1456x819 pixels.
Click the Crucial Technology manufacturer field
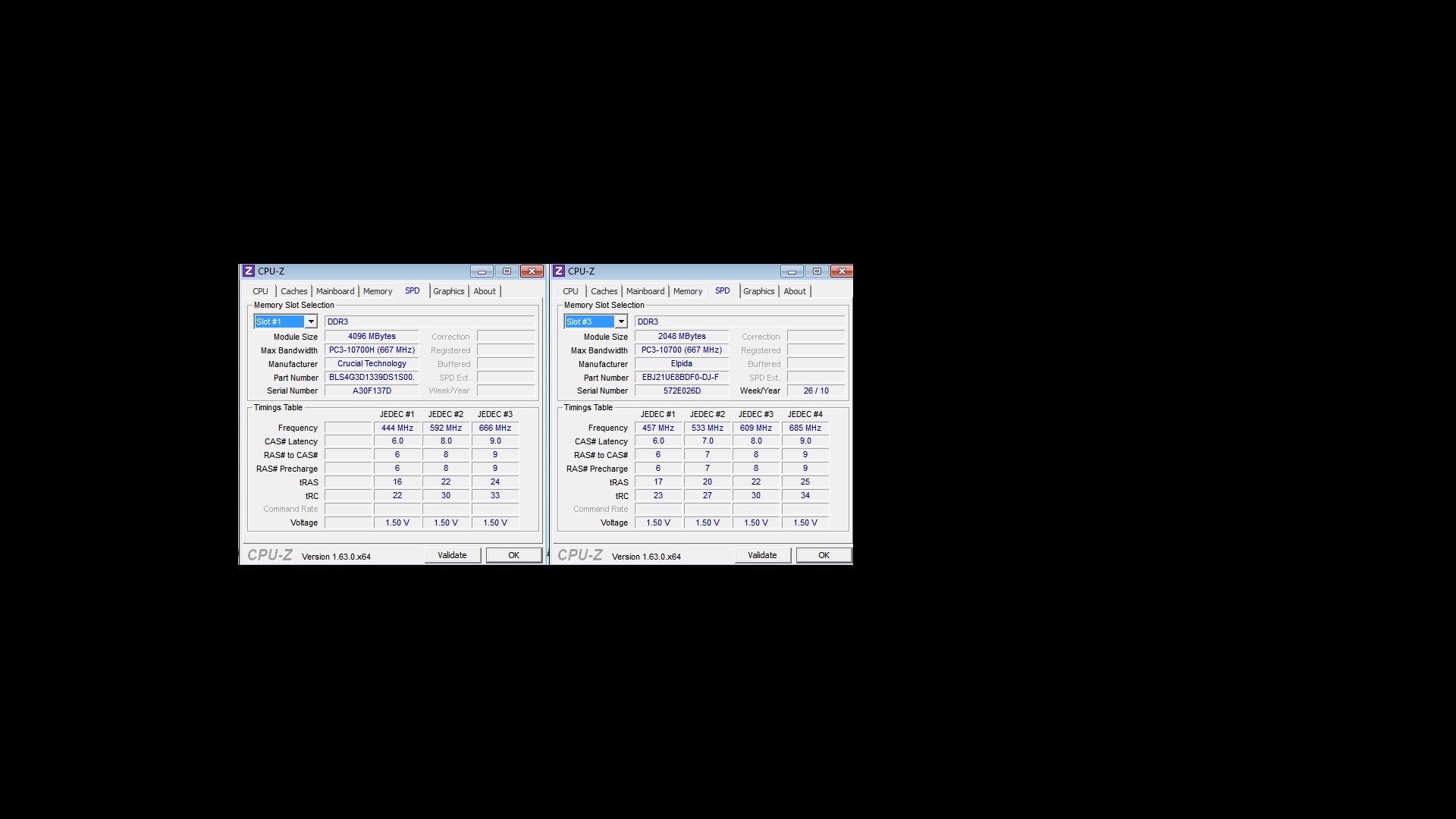point(372,364)
